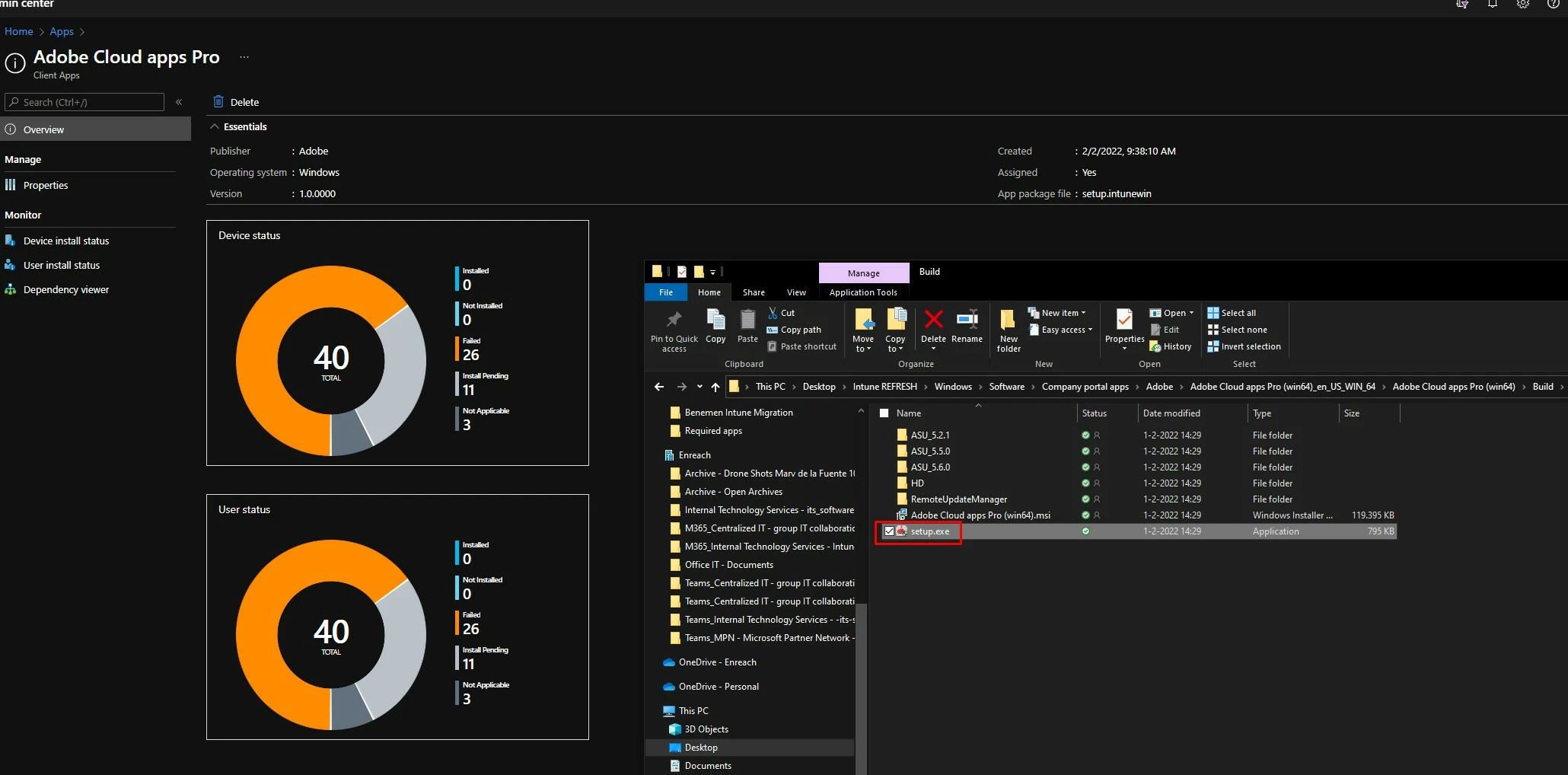Click Paste shortcut in Explorer ribbon
1568x775 pixels.
(x=802, y=346)
